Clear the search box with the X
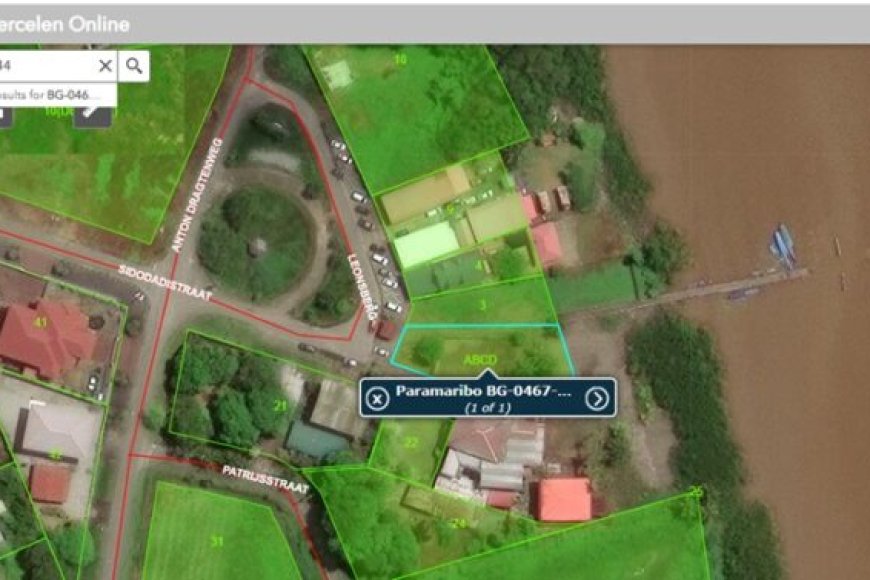This screenshot has width=870, height=580. pos(105,65)
